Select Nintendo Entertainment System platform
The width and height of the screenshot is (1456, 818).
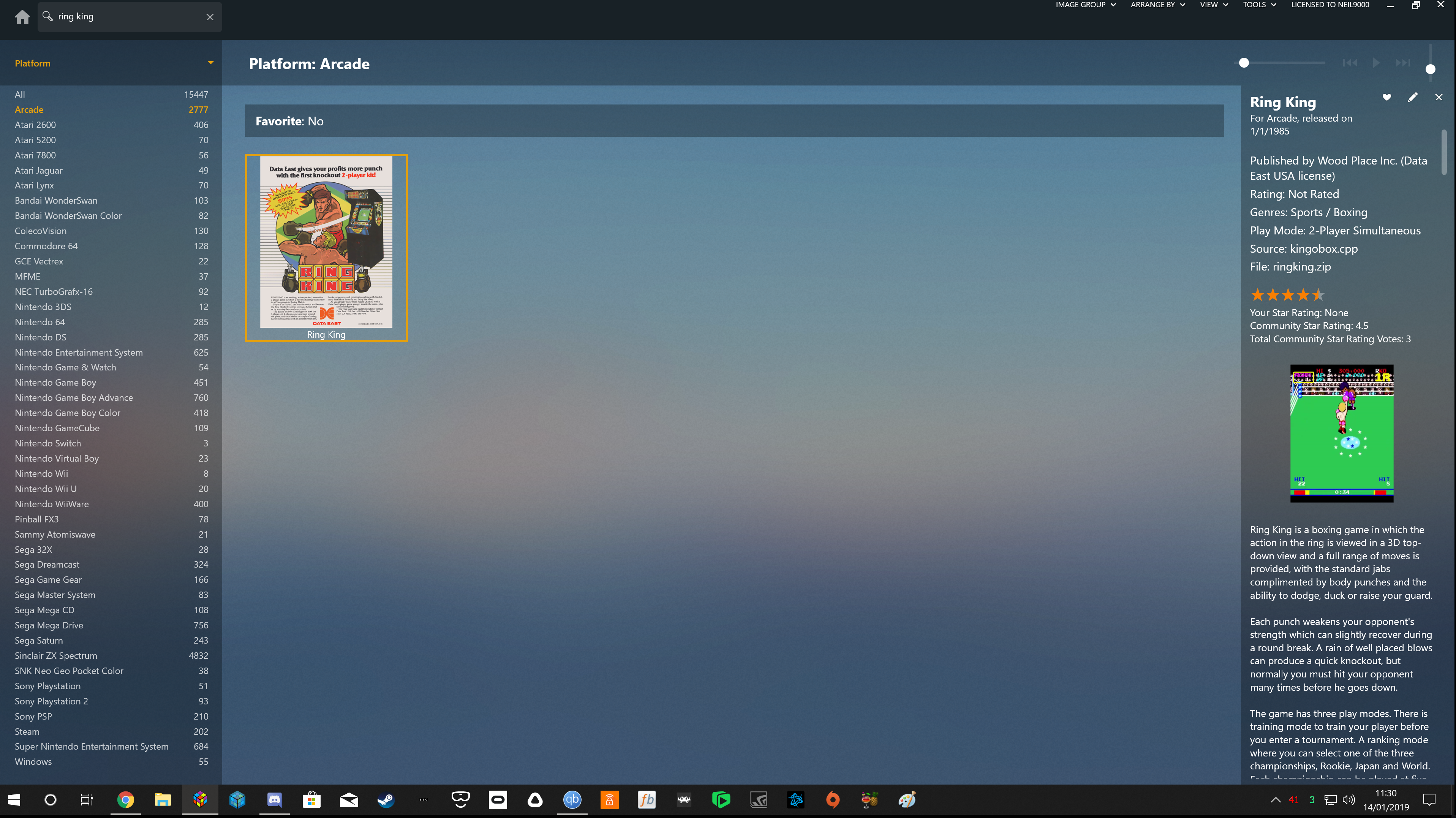click(111, 352)
